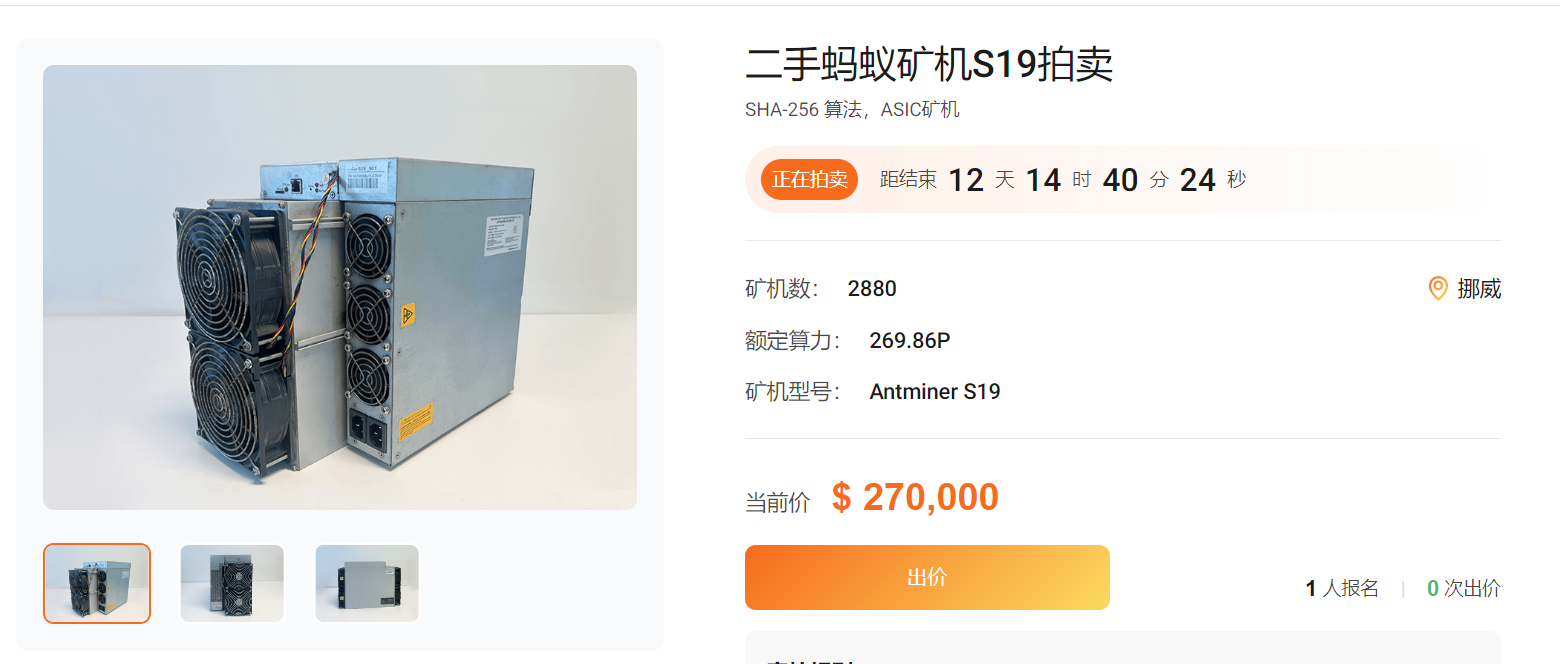1560x664 pixels.
Task: Click the countdown days value 12
Action: (966, 180)
